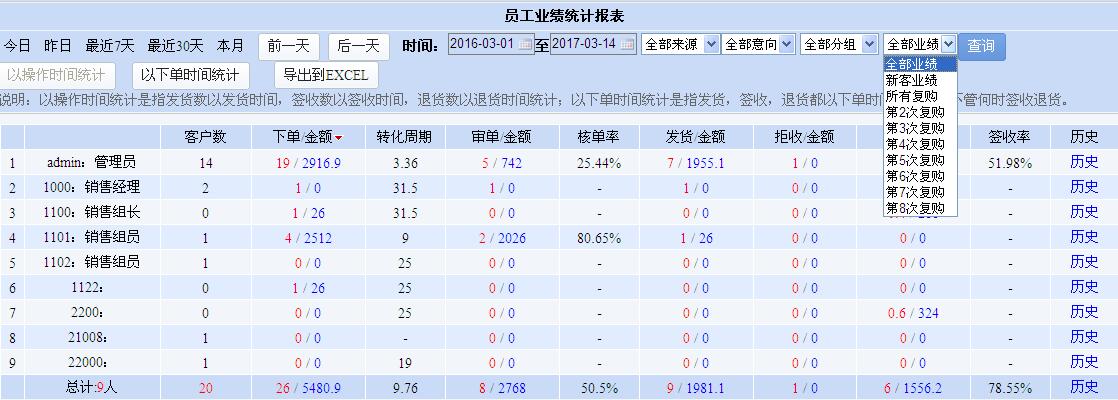Click the 查询 search button
The image size is (1118, 400).
point(981,46)
